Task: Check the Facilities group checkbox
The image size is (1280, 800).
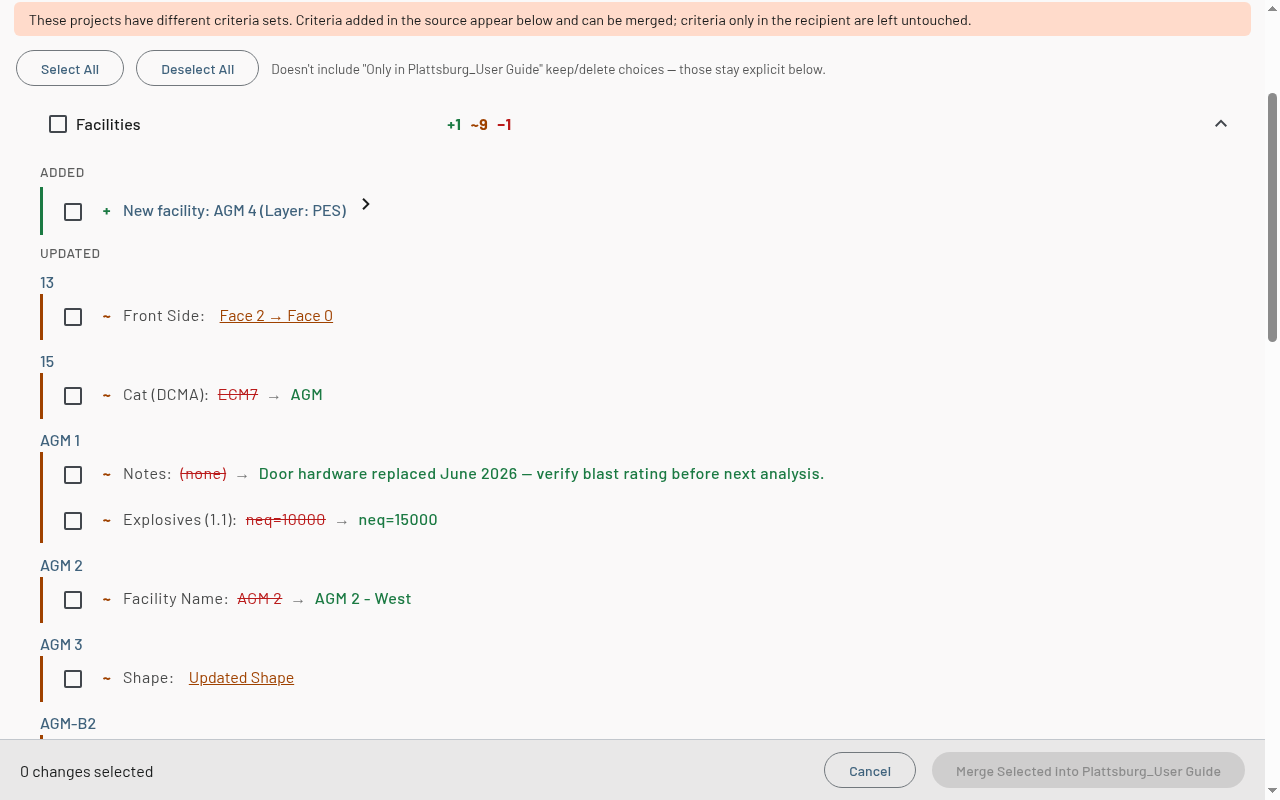Action: point(58,124)
